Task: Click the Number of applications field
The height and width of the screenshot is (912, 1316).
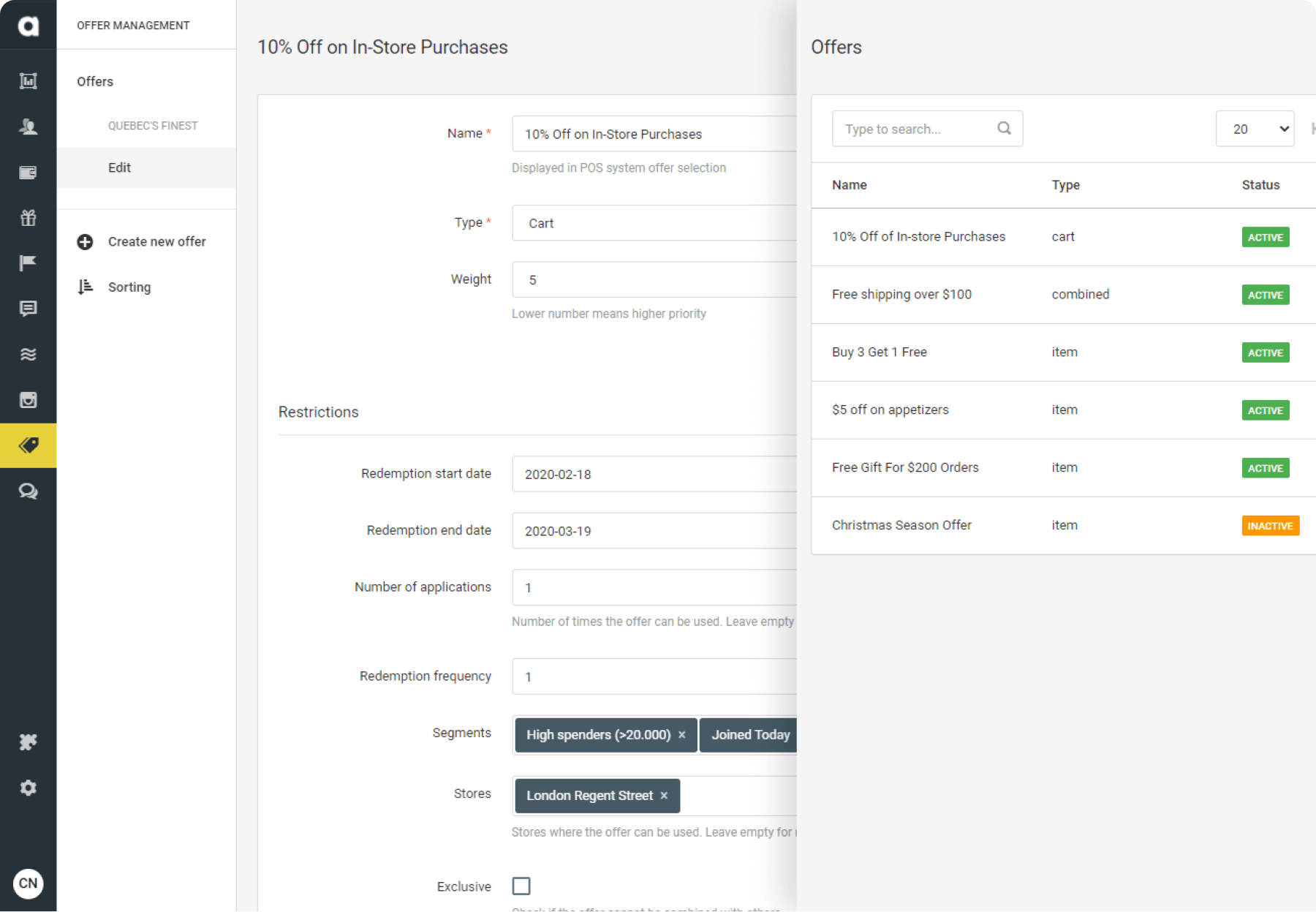Action: (x=654, y=587)
